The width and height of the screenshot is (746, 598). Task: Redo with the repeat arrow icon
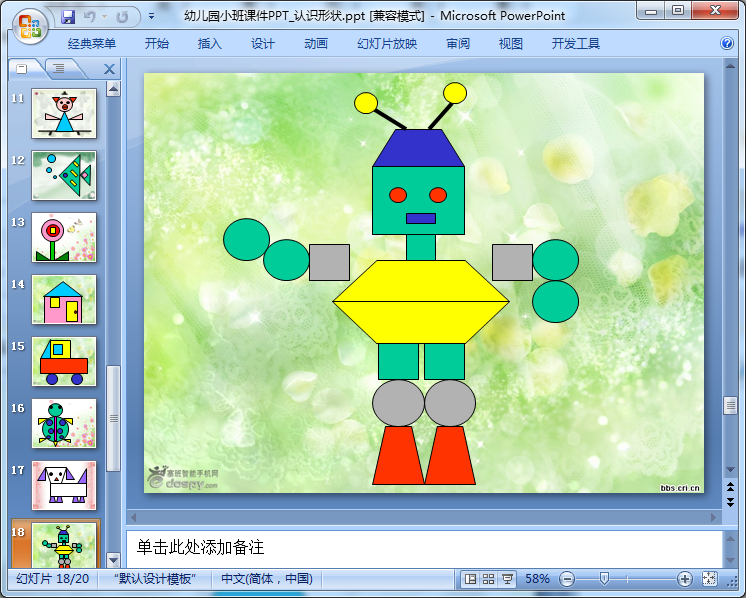pyautogui.click(x=122, y=17)
